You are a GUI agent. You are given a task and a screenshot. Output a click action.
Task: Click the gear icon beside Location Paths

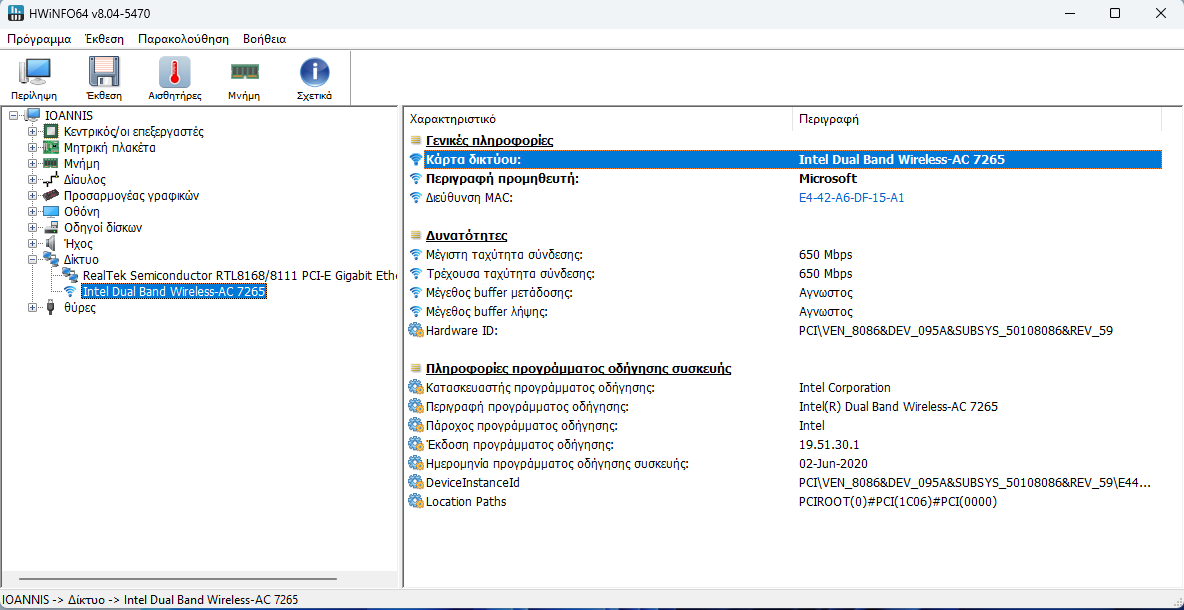coord(415,501)
